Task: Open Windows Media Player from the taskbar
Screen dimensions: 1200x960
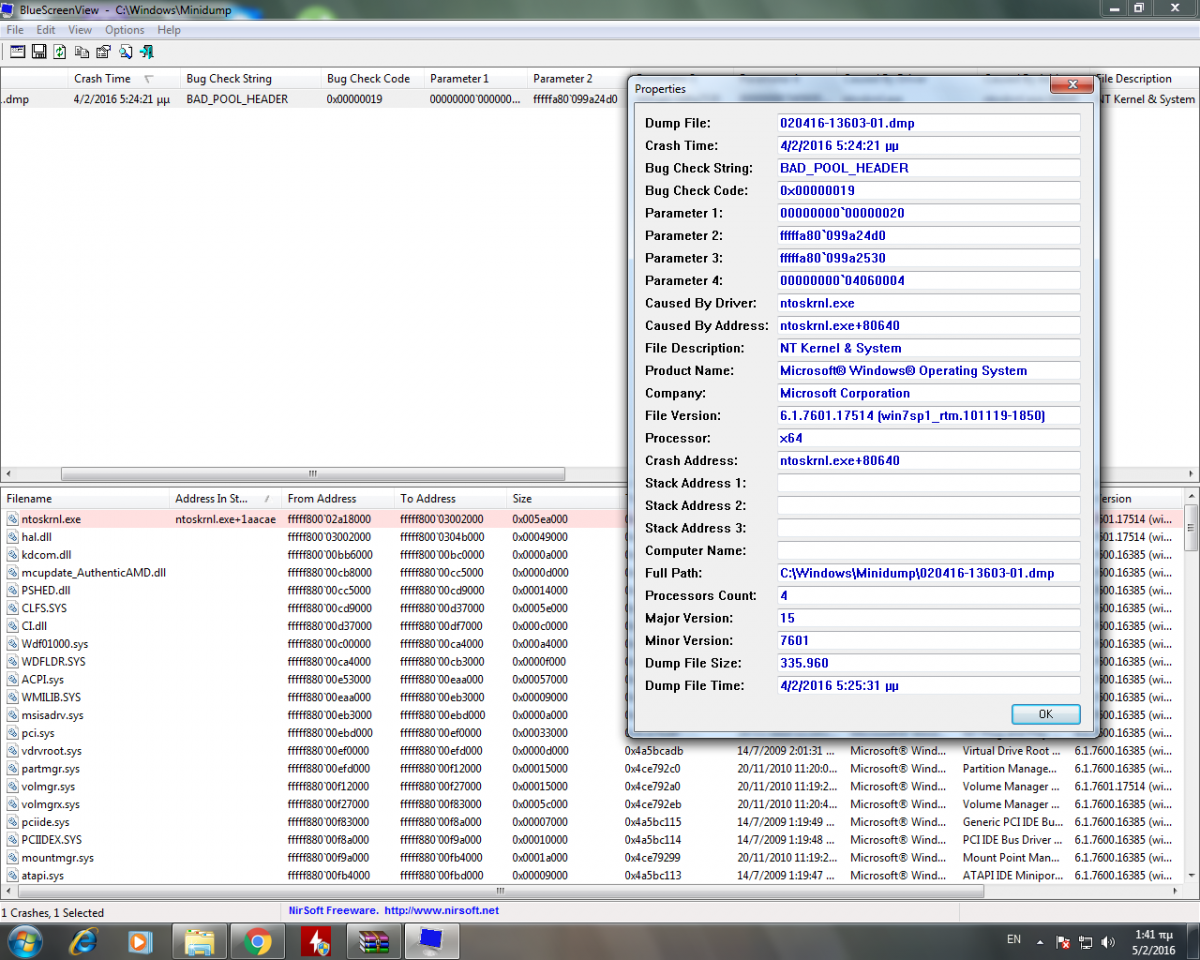Action: [140, 941]
